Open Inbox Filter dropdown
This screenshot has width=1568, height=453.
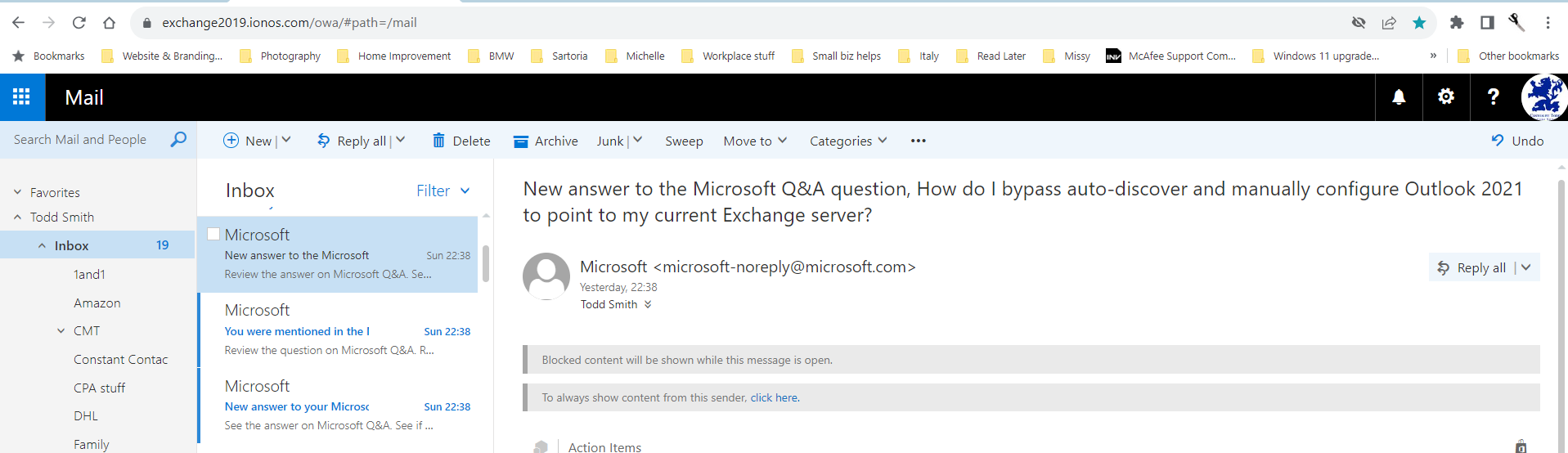(443, 191)
